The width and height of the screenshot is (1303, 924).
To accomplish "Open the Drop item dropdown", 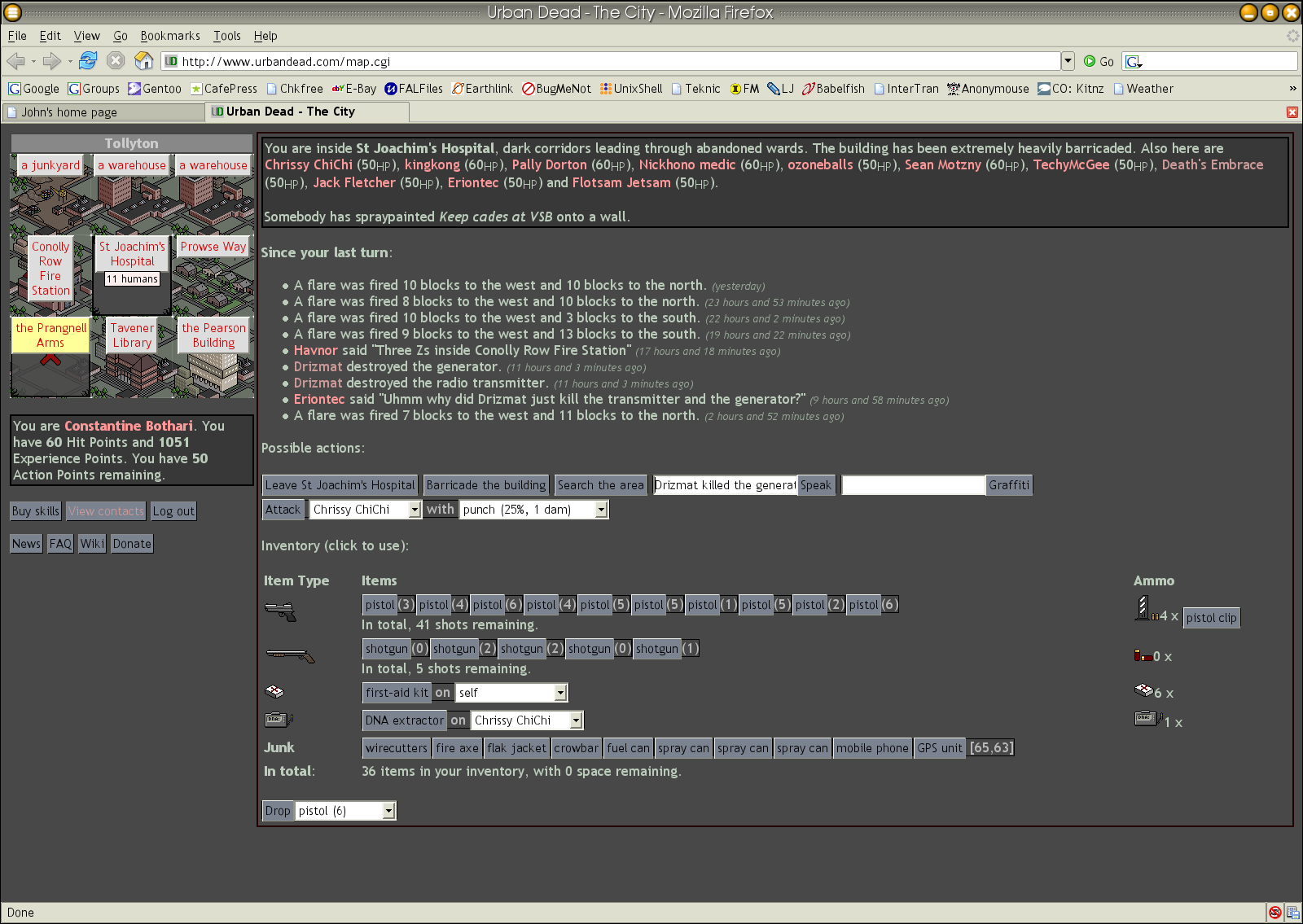I will 388,811.
